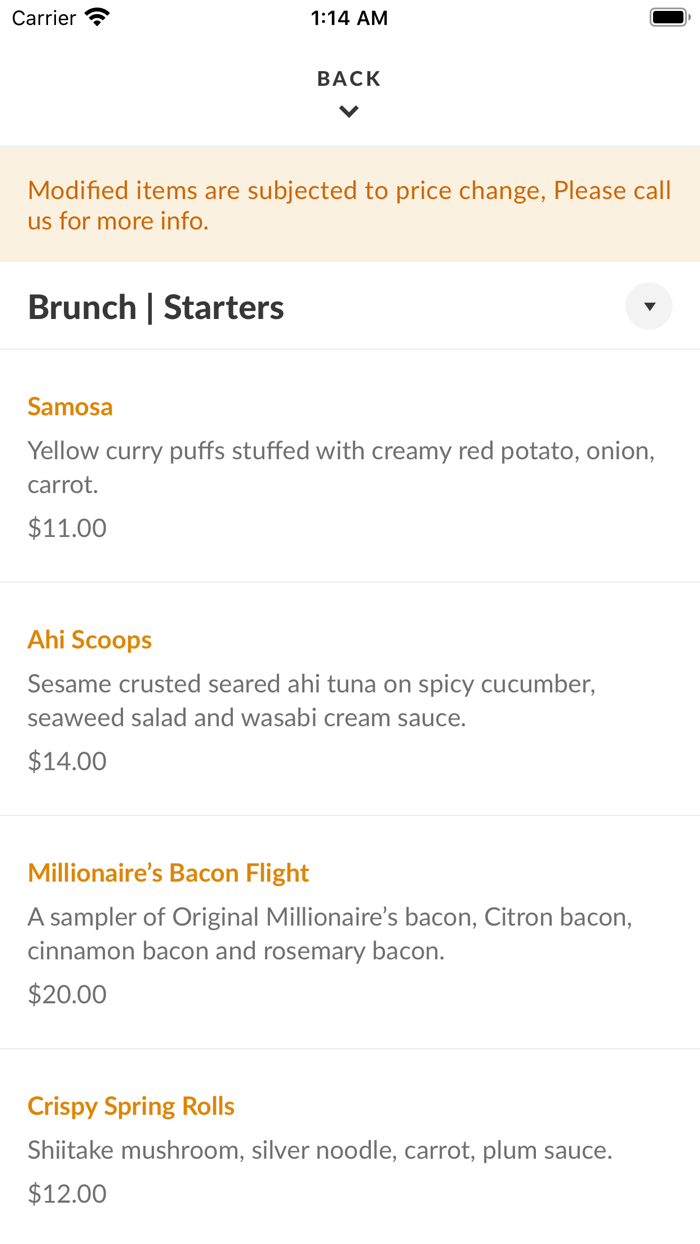700x1244 pixels.
Task: Tap the $20.00 bacon flight price
Action: (x=67, y=994)
